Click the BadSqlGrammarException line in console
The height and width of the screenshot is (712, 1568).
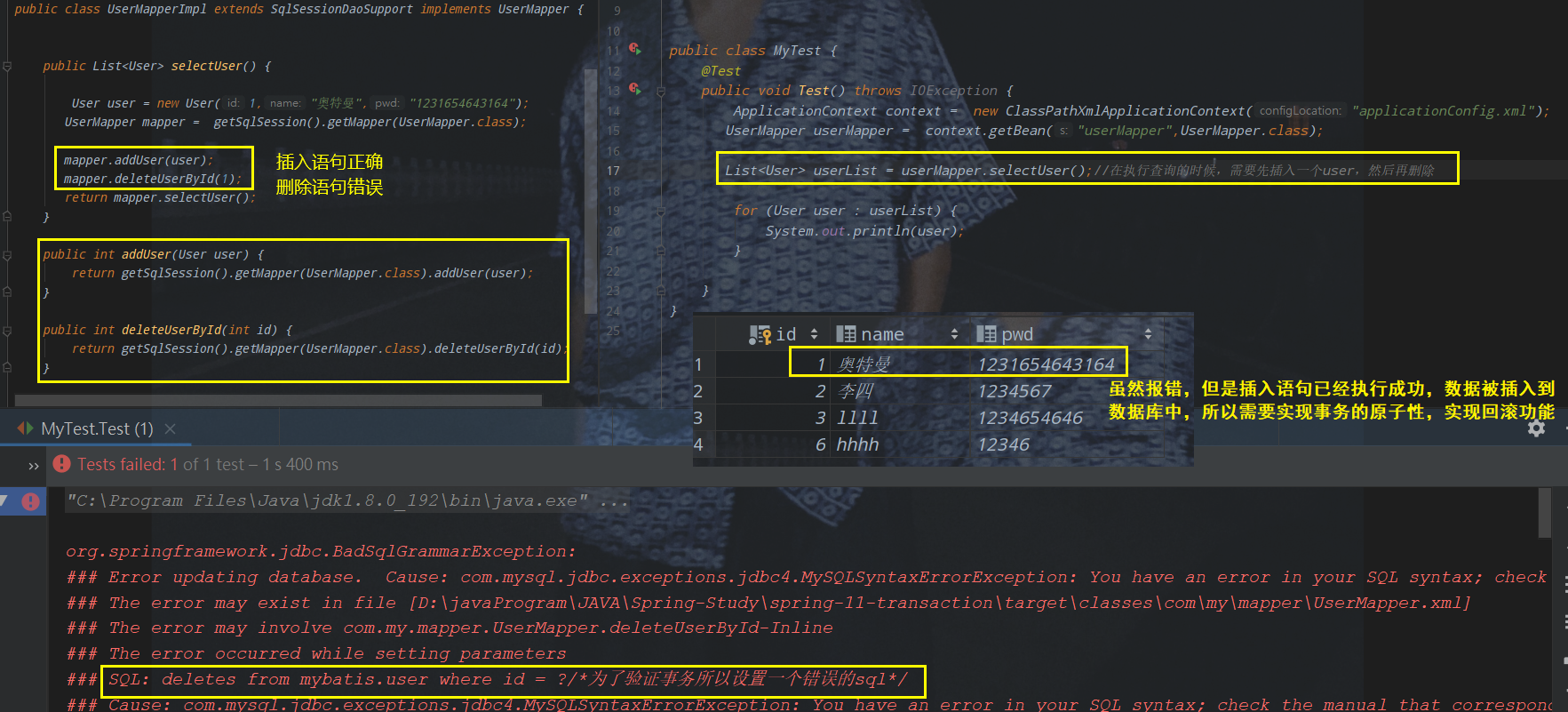click(x=321, y=551)
